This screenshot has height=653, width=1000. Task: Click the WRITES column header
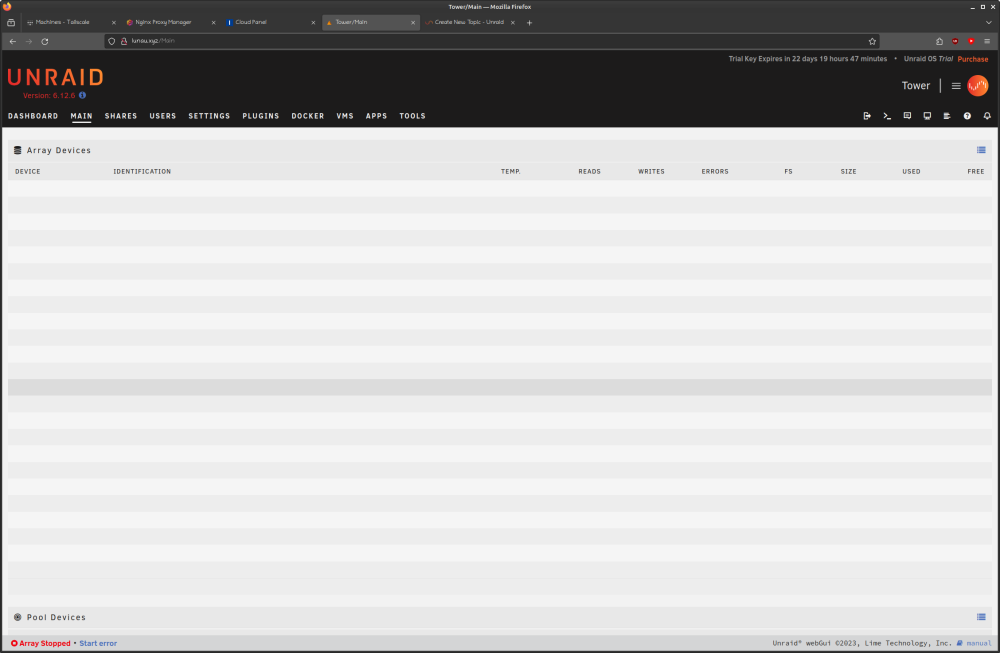[651, 172]
